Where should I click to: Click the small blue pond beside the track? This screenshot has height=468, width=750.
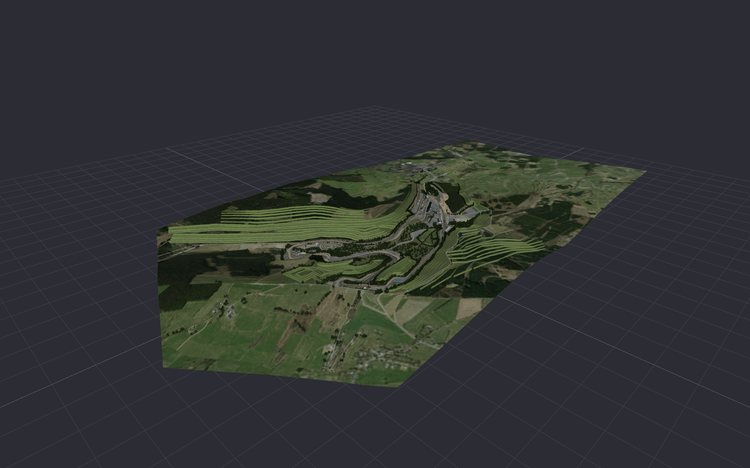pyautogui.click(x=397, y=279)
